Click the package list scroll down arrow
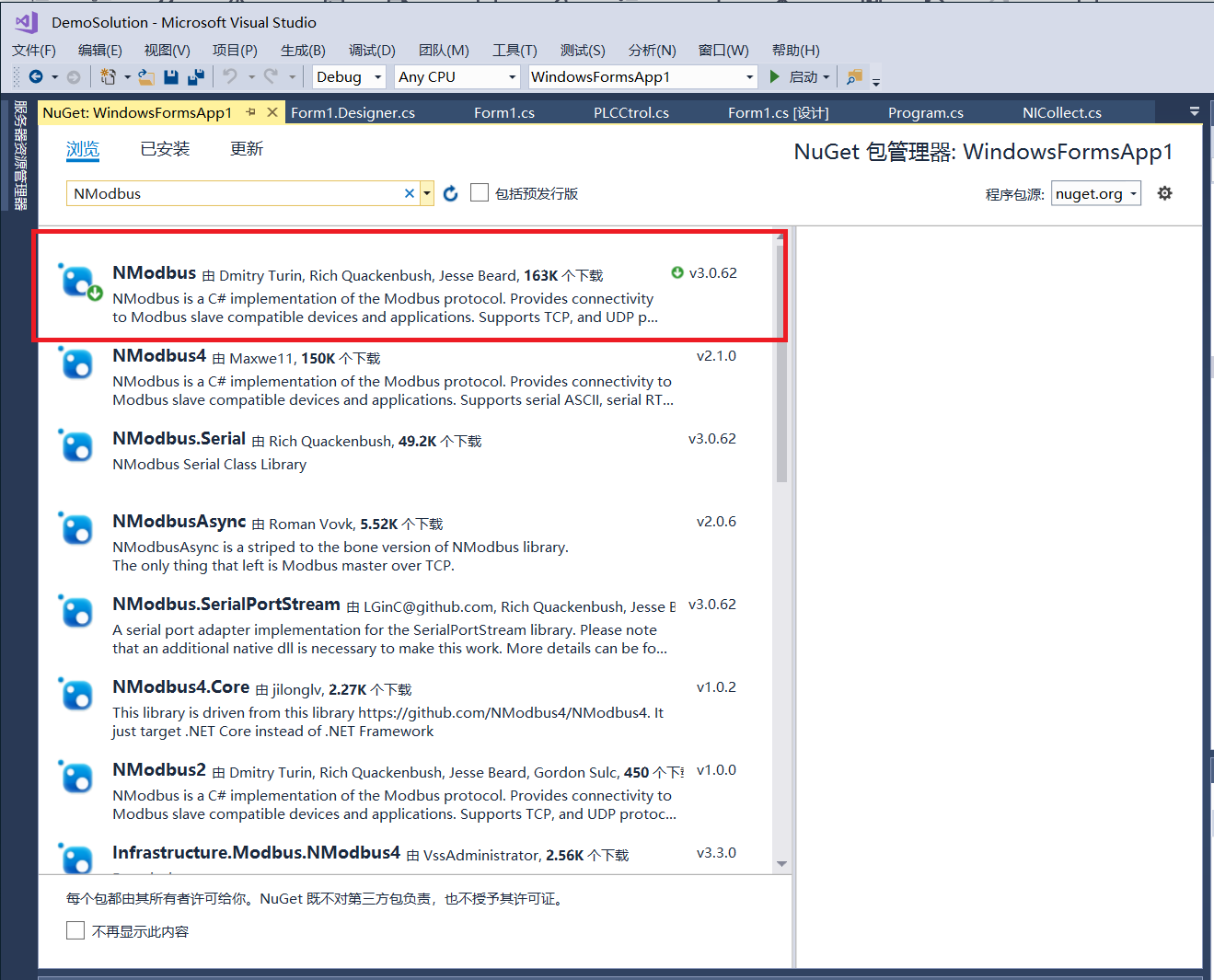 click(x=781, y=864)
